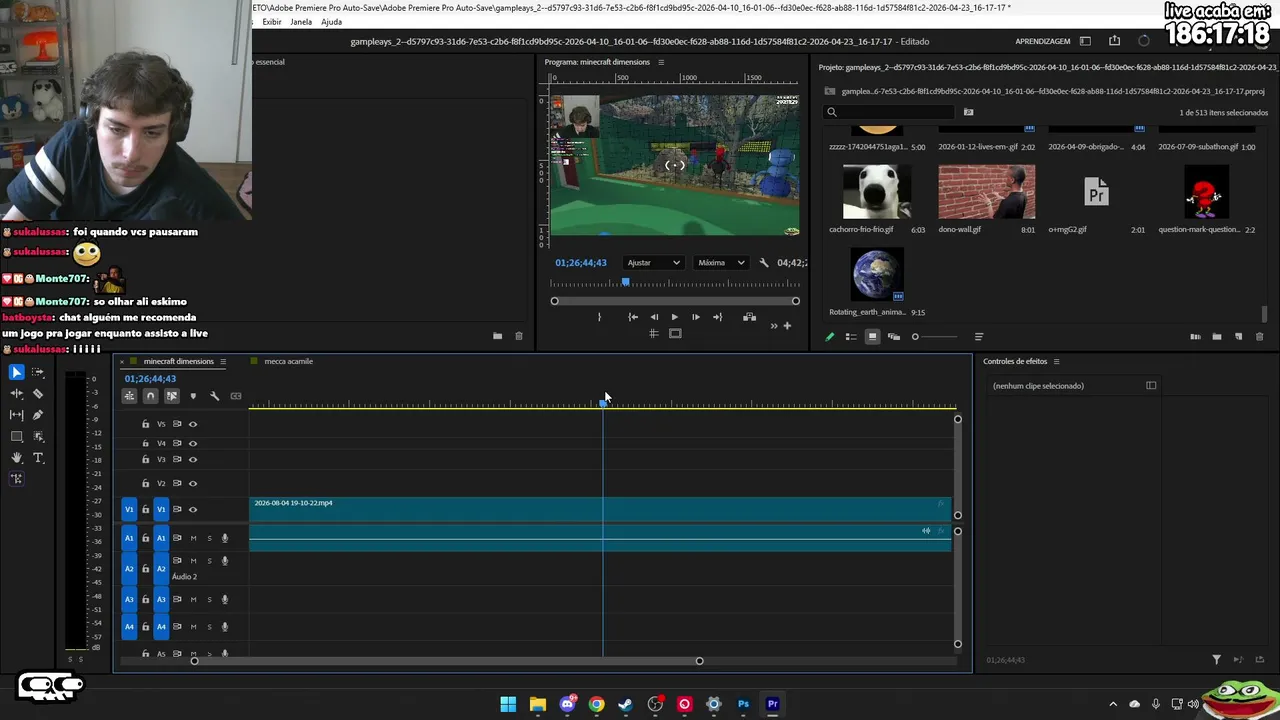Toggle Linked Selection in timeline

pos(172,396)
